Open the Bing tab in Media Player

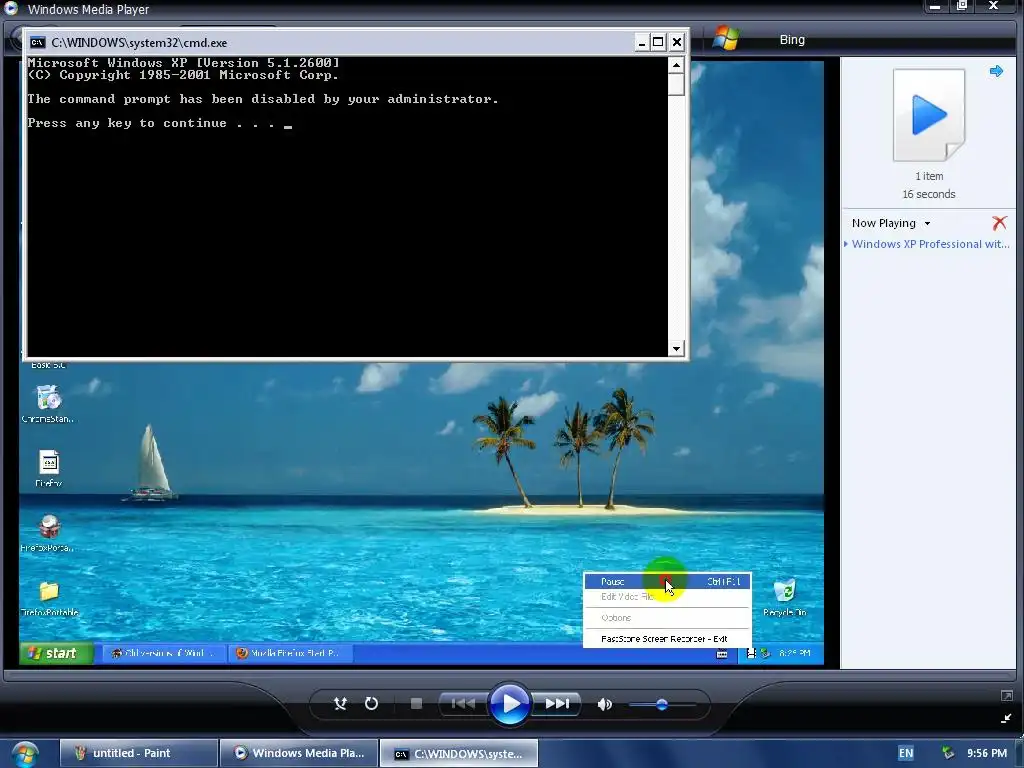coord(792,40)
